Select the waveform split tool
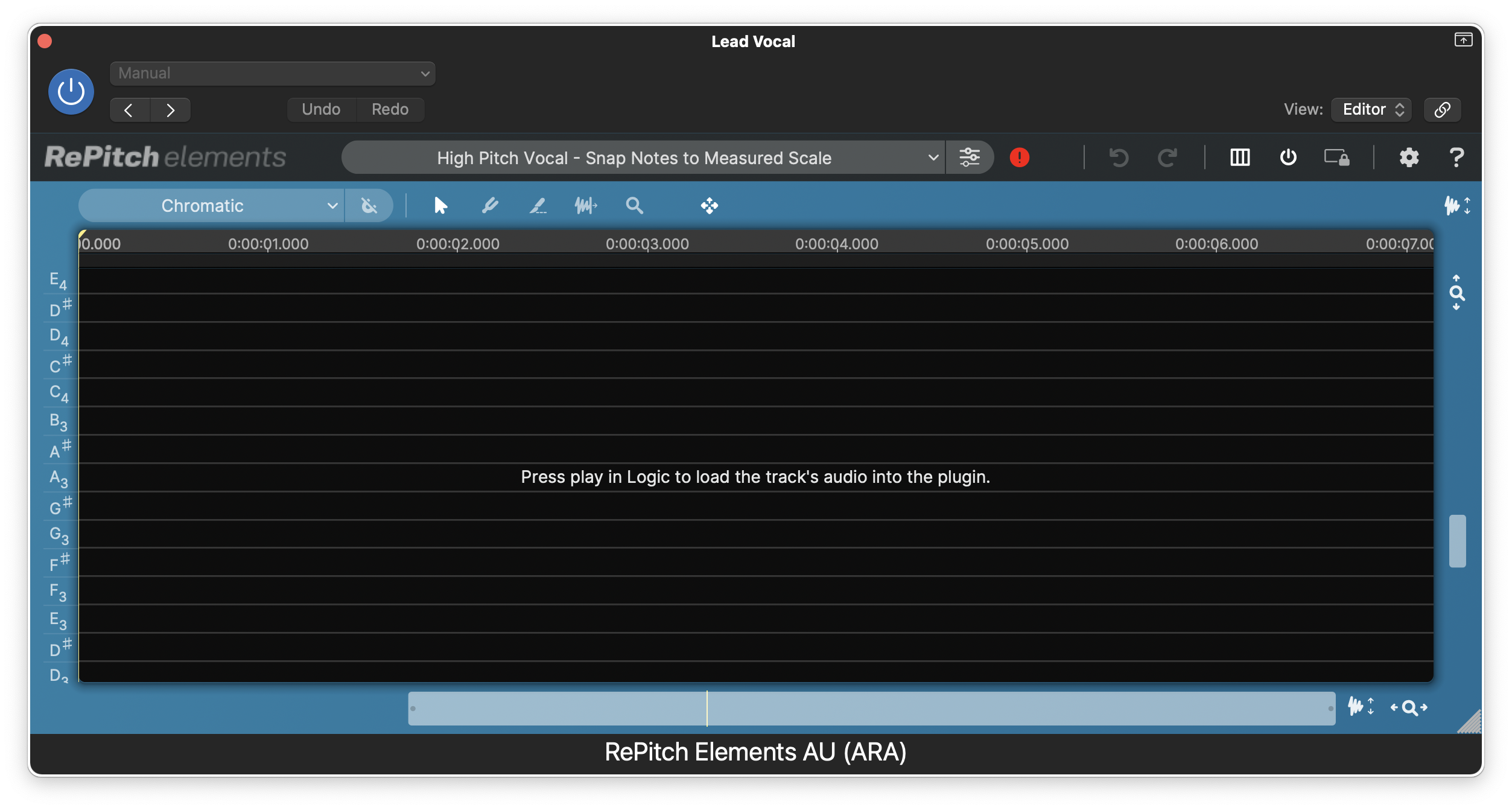This screenshot has height=810, width=1512. point(585,206)
